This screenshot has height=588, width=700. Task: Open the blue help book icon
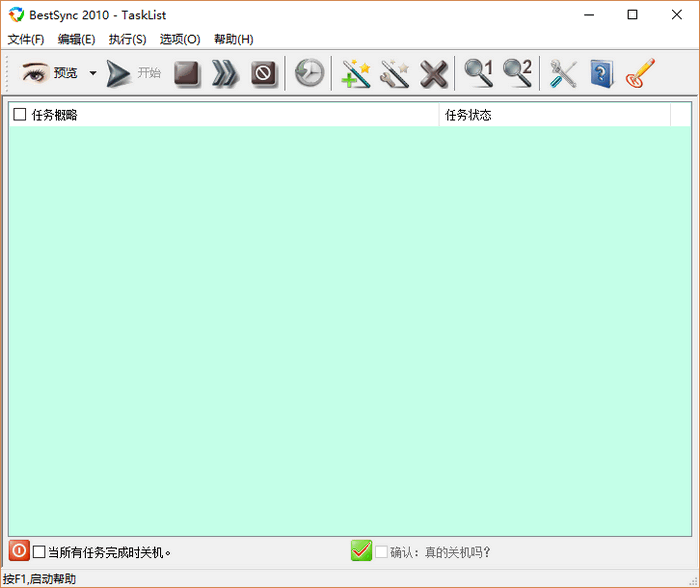point(601,74)
